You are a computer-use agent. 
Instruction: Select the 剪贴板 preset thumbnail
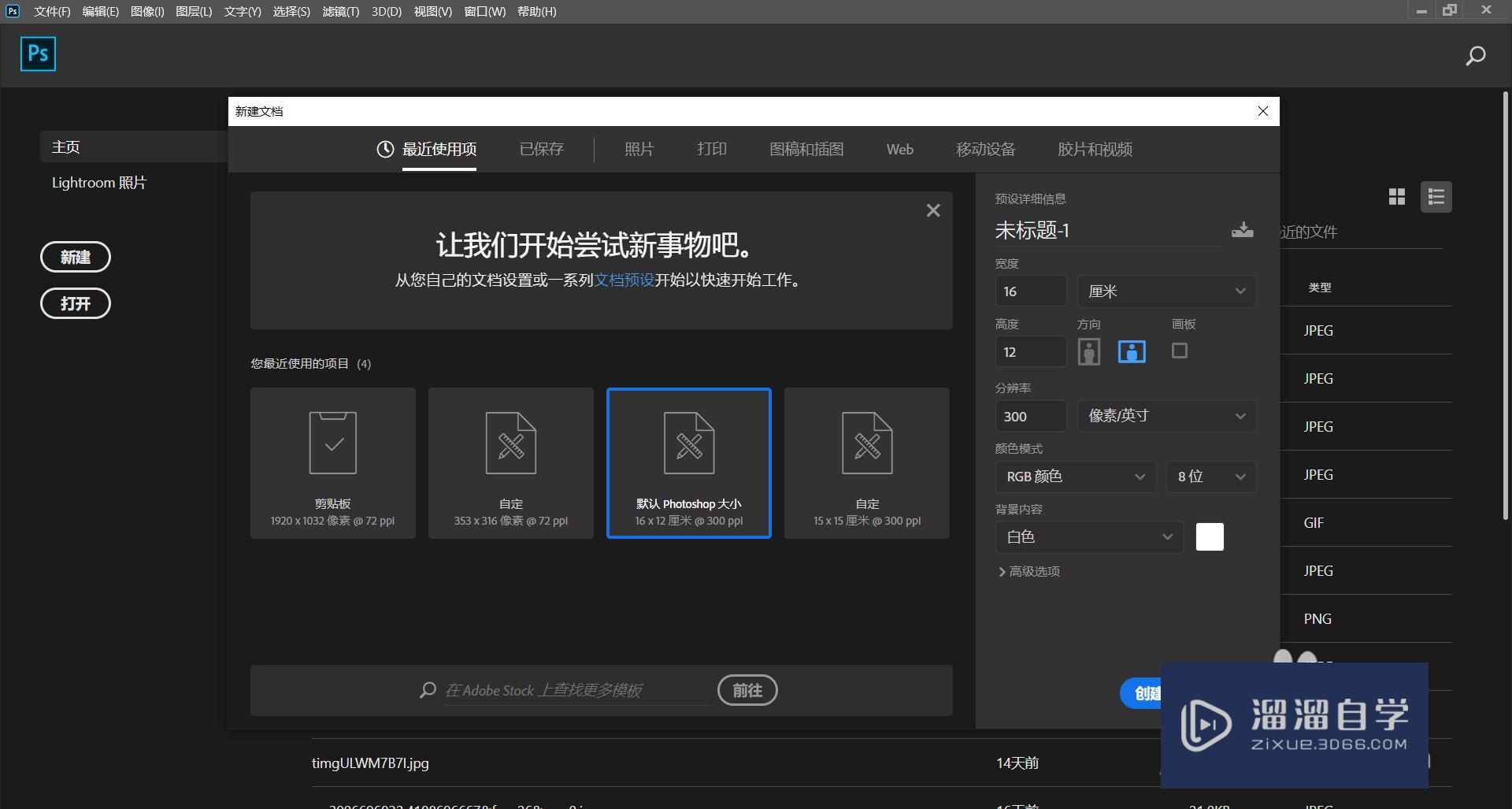point(333,463)
